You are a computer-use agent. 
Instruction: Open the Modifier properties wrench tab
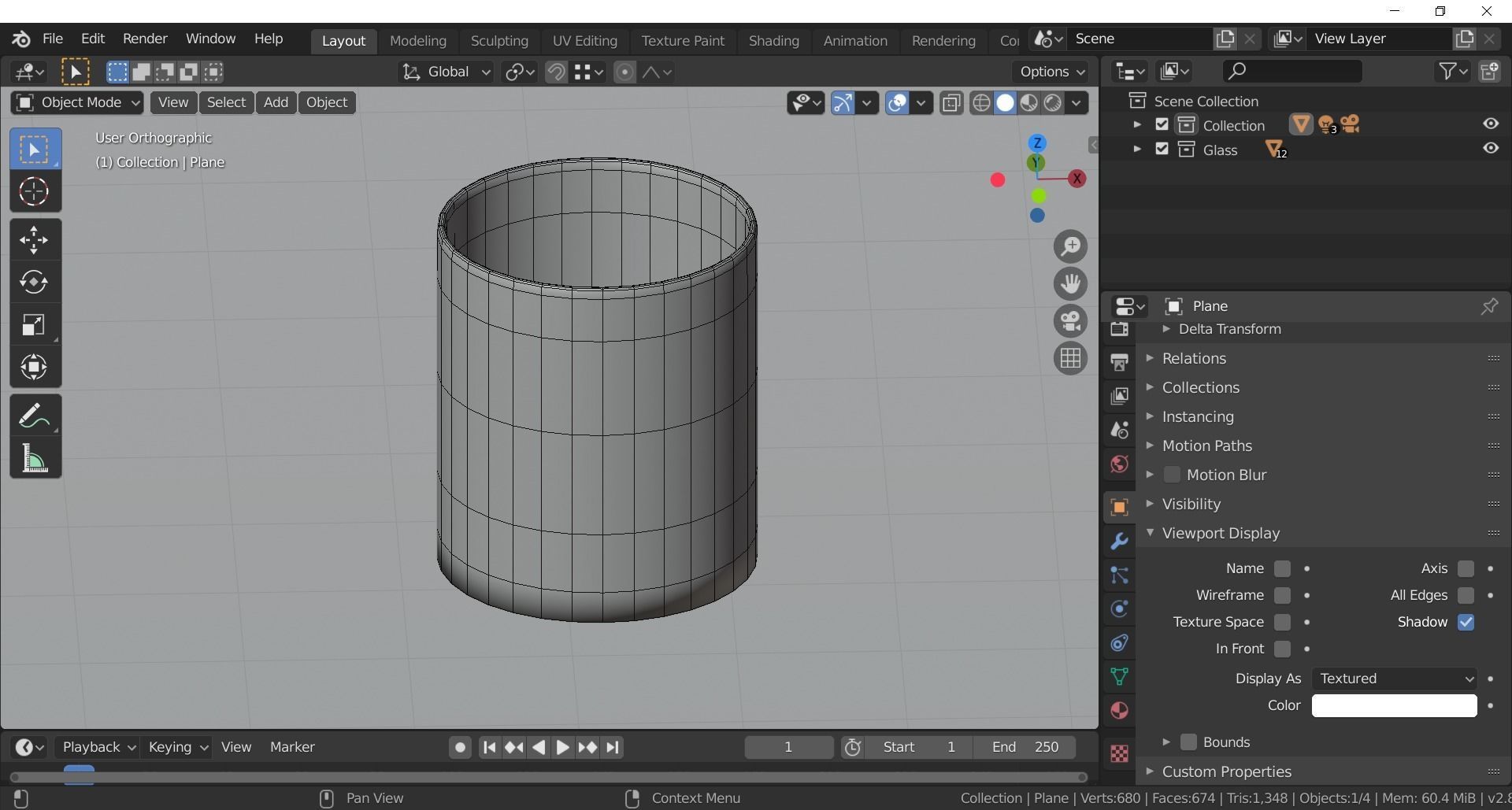[x=1119, y=541]
